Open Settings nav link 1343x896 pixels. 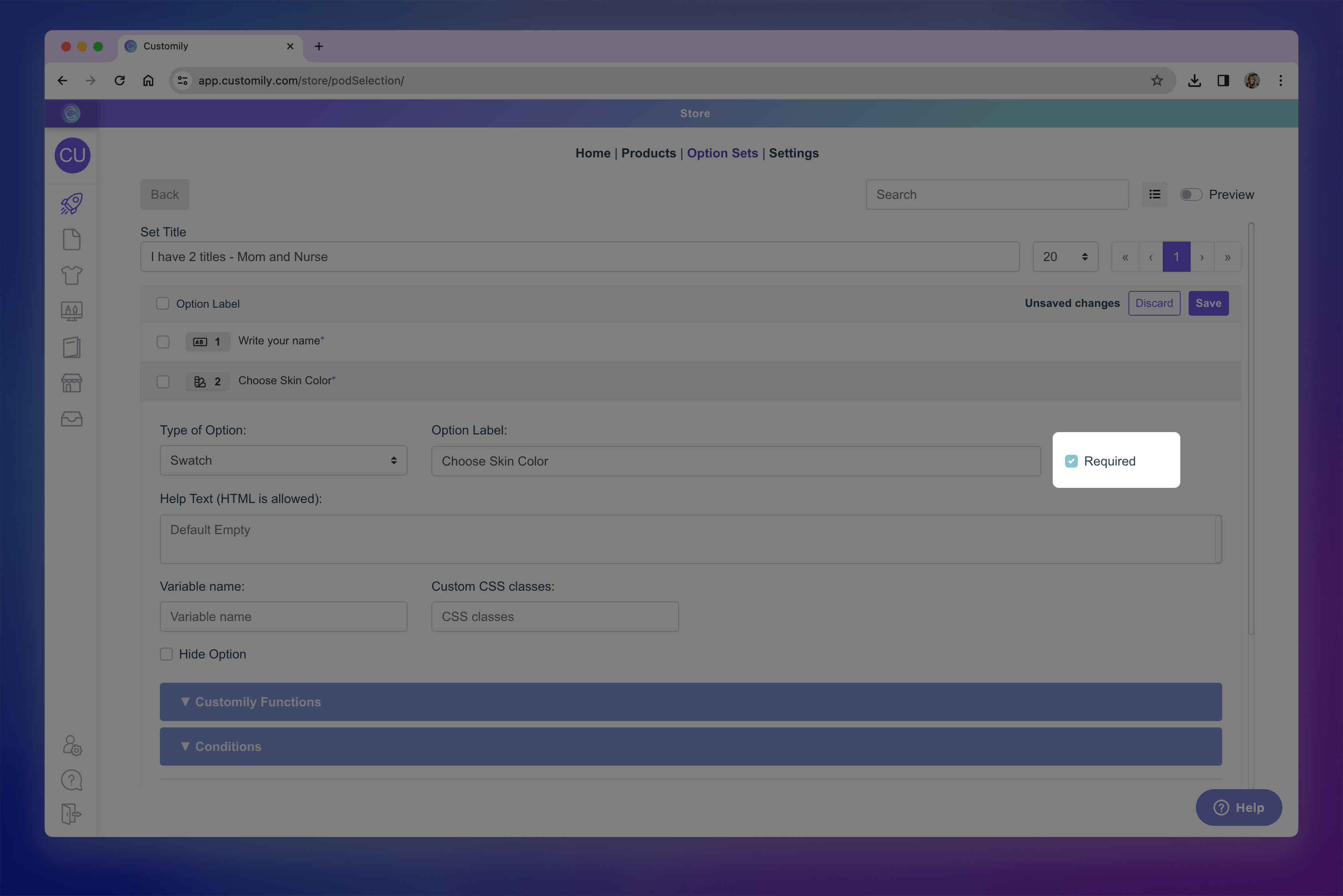tap(794, 153)
